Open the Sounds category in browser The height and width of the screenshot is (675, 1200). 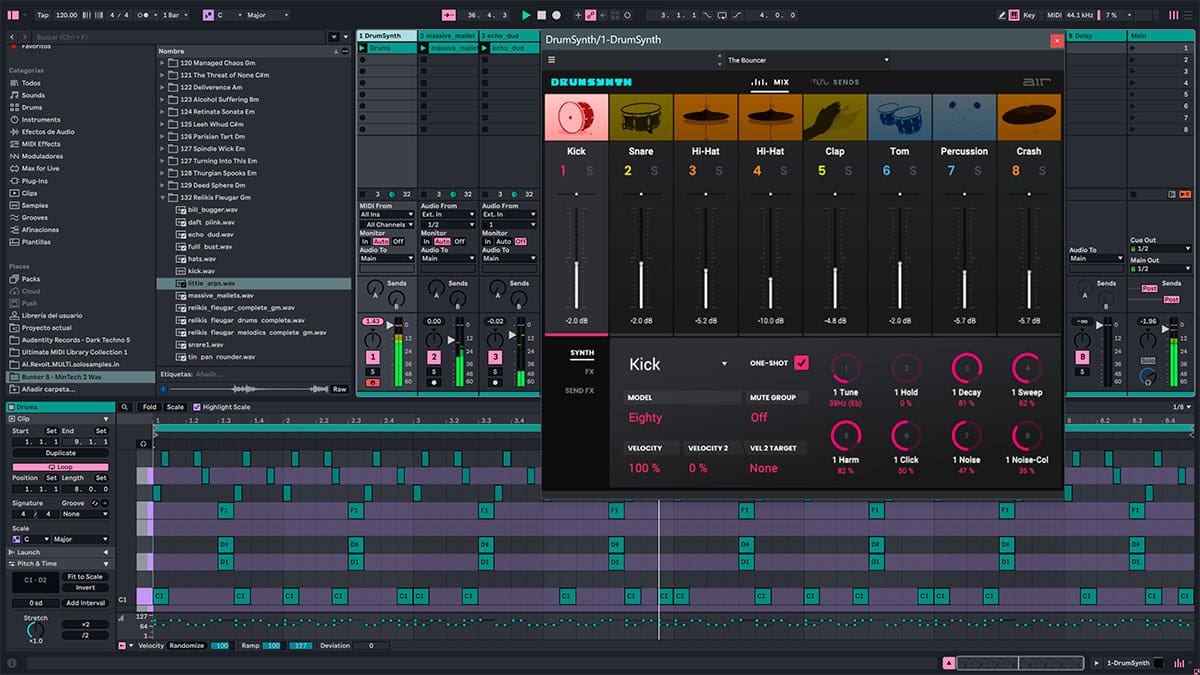point(33,95)
